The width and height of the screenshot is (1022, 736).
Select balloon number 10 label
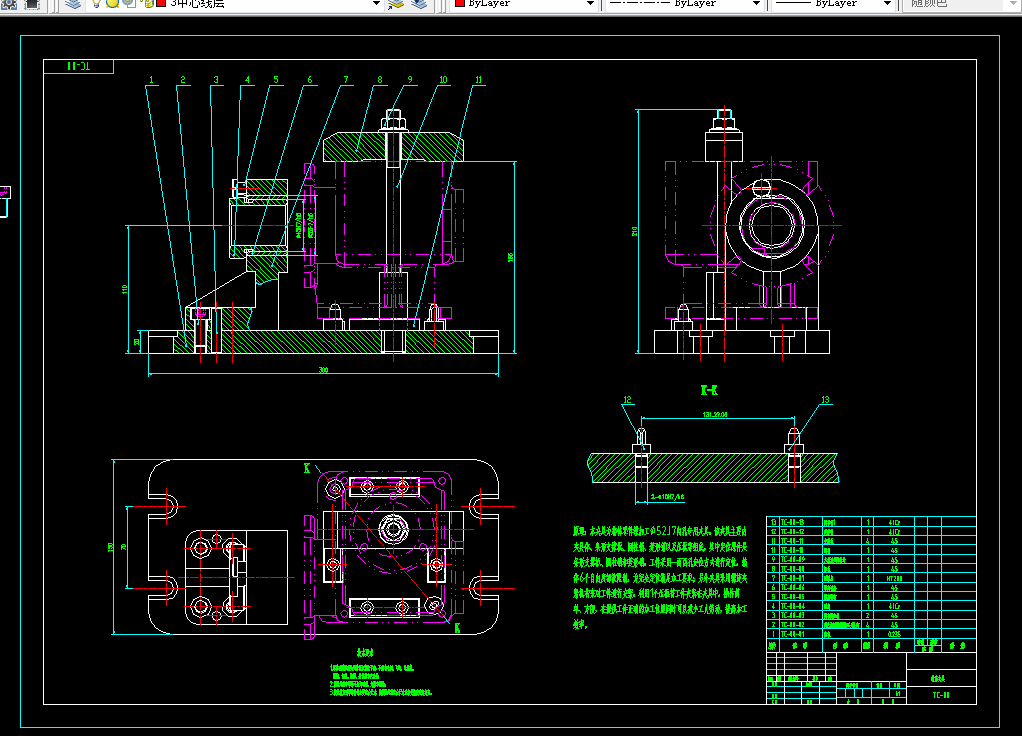tap(443, 80)
